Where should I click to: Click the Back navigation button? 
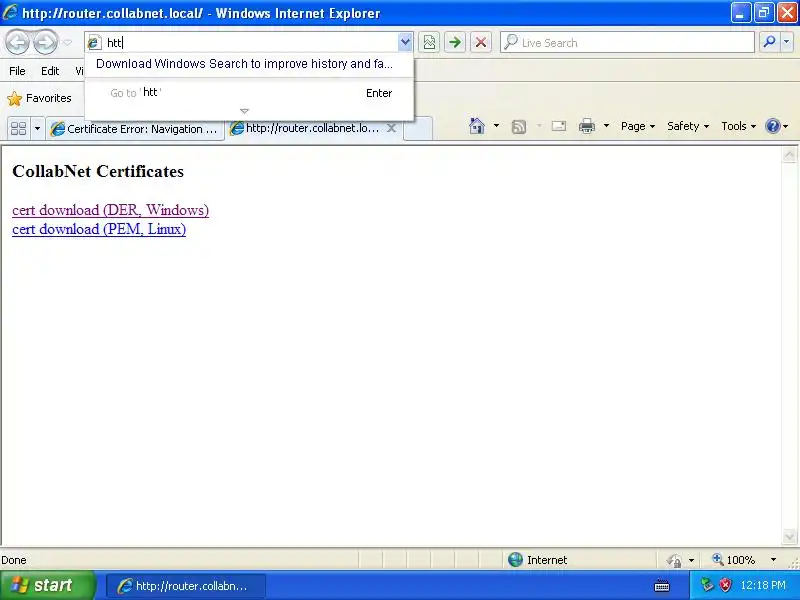coord(18,42)
